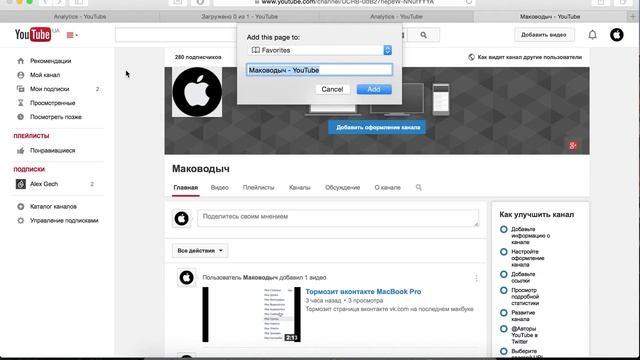This screenshot has height=360, width=640.
Task: Click the channel search magnifier icon
Action: tap(419, 187)
